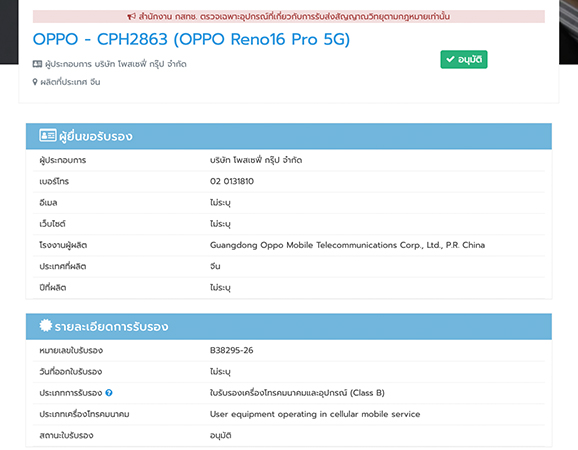Click the สถานะใบรับรอง row label
The height and width of the screenshot is (450, 578).
tap(66, 435)
